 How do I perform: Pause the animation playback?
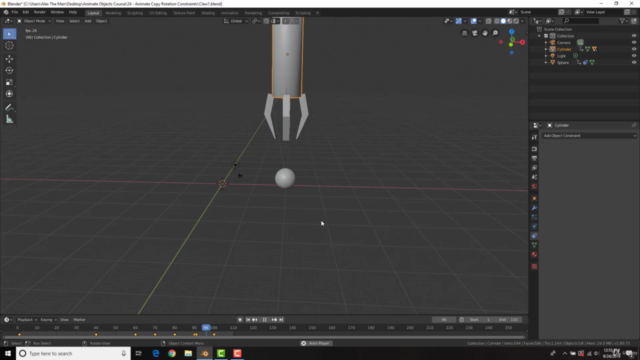(264, 320)
